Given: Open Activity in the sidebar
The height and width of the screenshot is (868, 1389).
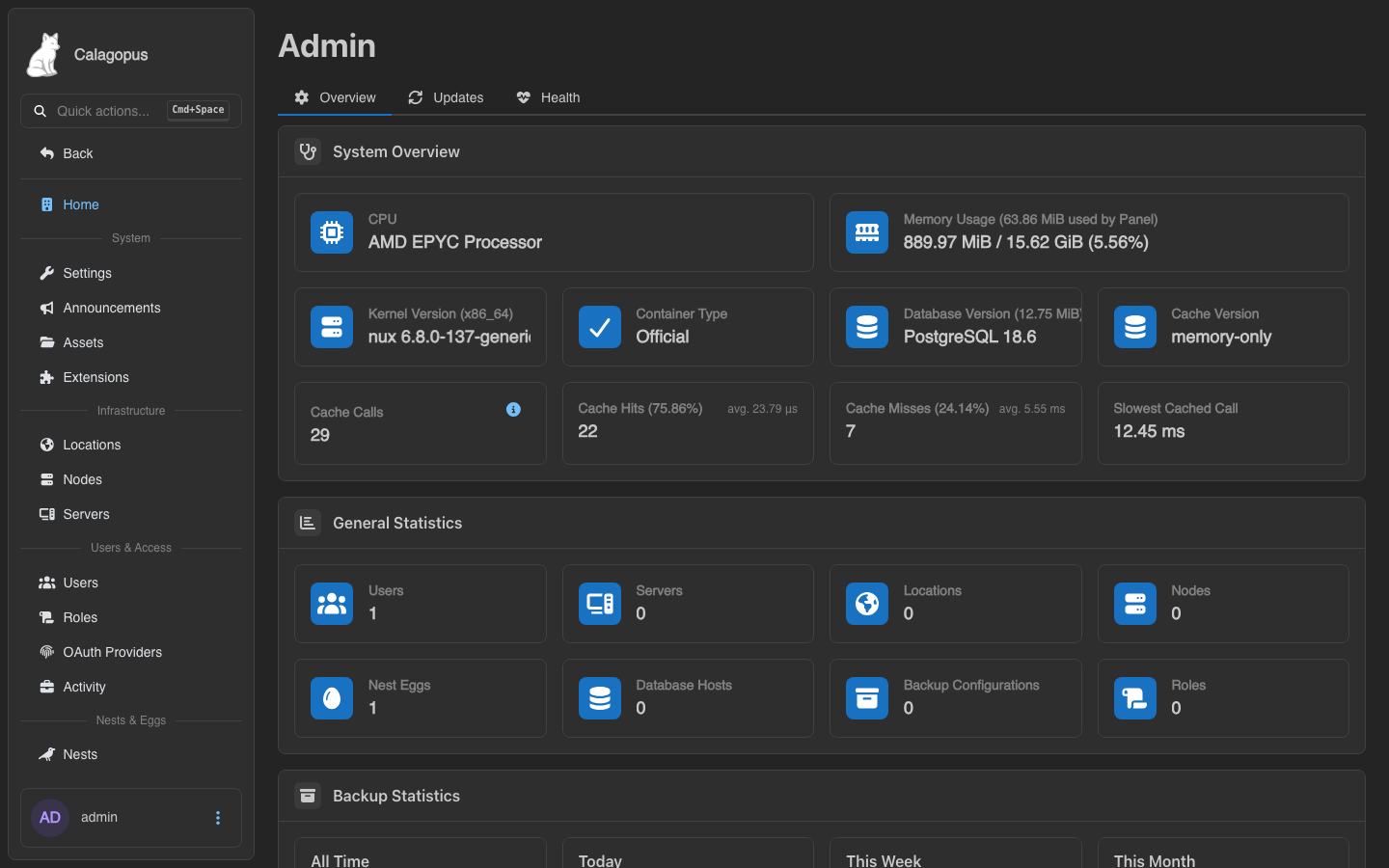Looking at the screenshot, I should coord(131,687).
